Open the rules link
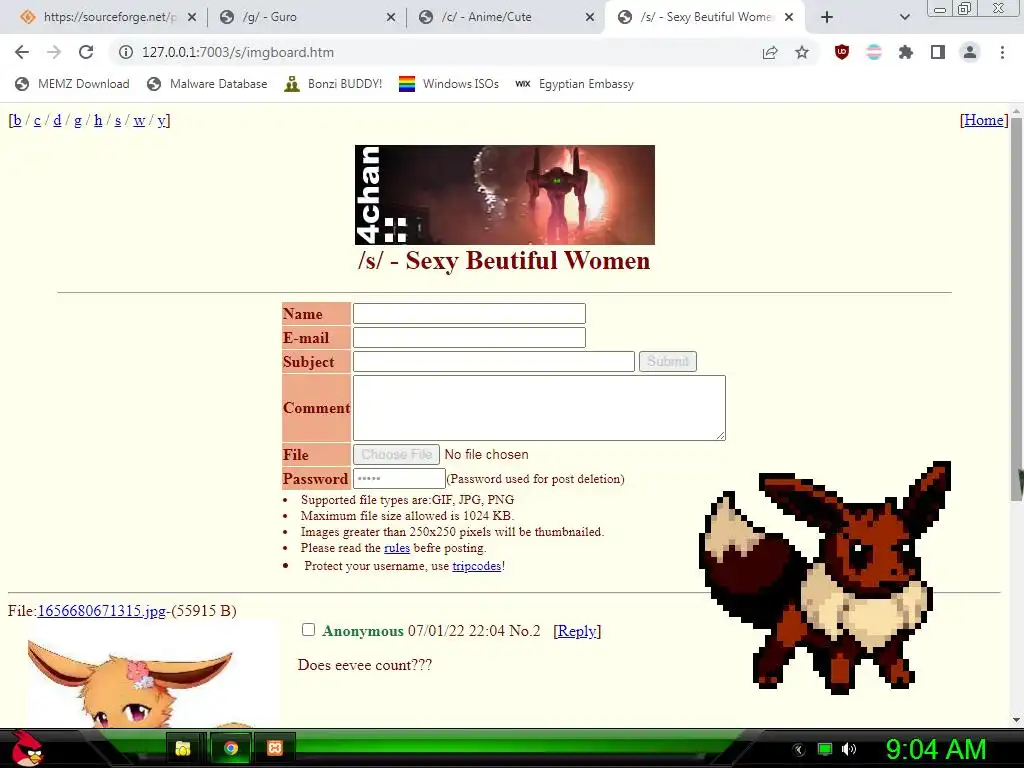Image resolution: width=1024 pixels, height=768 pixels. click(397, 548)
